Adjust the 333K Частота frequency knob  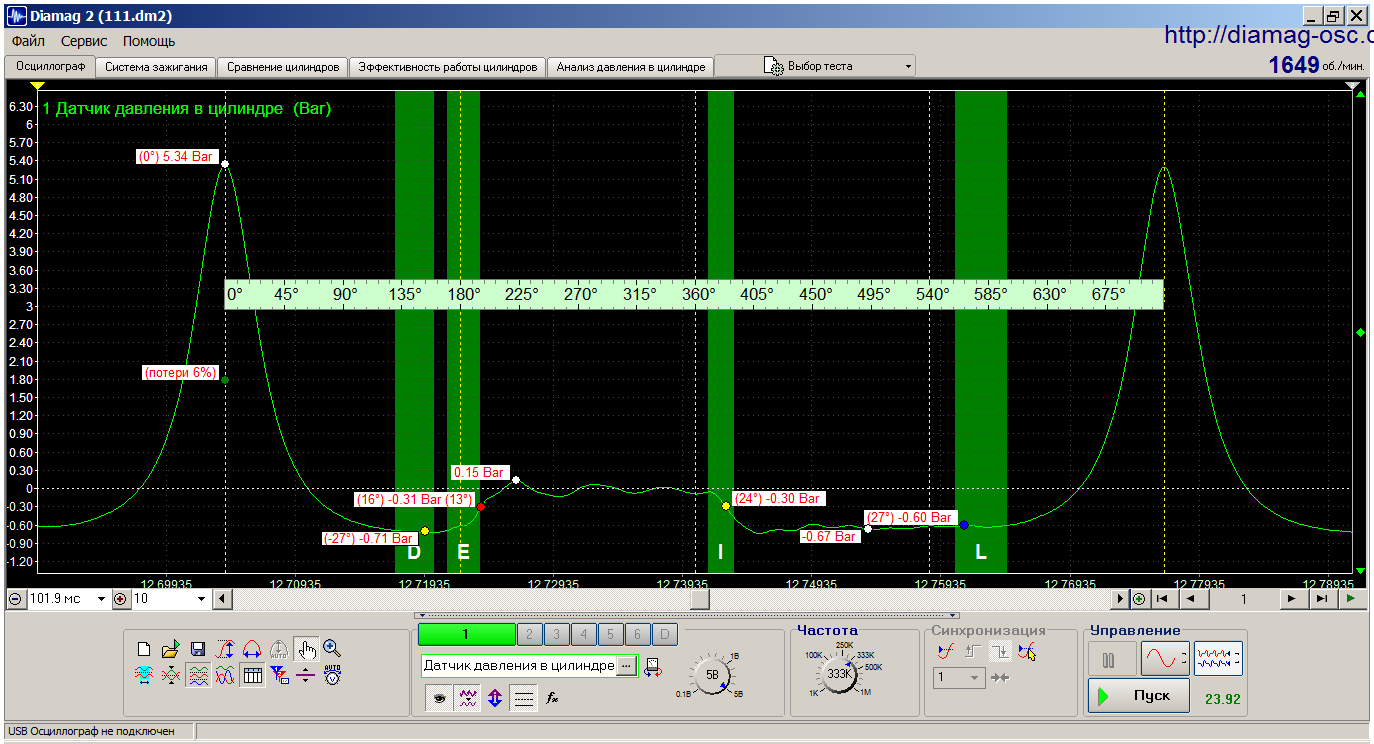(841, 674)
